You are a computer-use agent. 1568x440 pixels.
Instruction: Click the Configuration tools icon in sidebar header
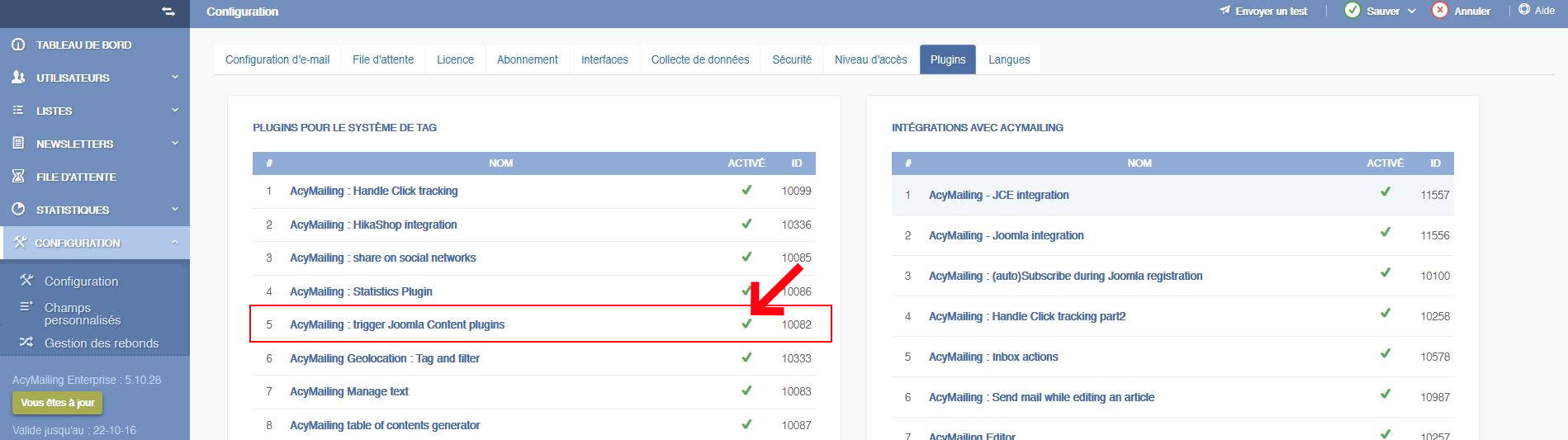[x=20, y=242]
